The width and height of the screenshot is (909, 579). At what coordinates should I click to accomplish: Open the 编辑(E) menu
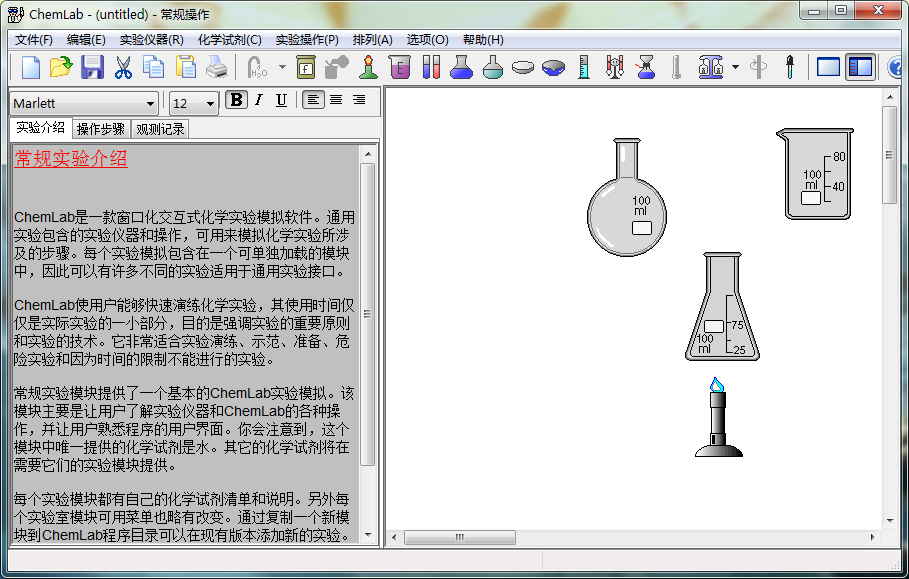[x=86, y=40]
